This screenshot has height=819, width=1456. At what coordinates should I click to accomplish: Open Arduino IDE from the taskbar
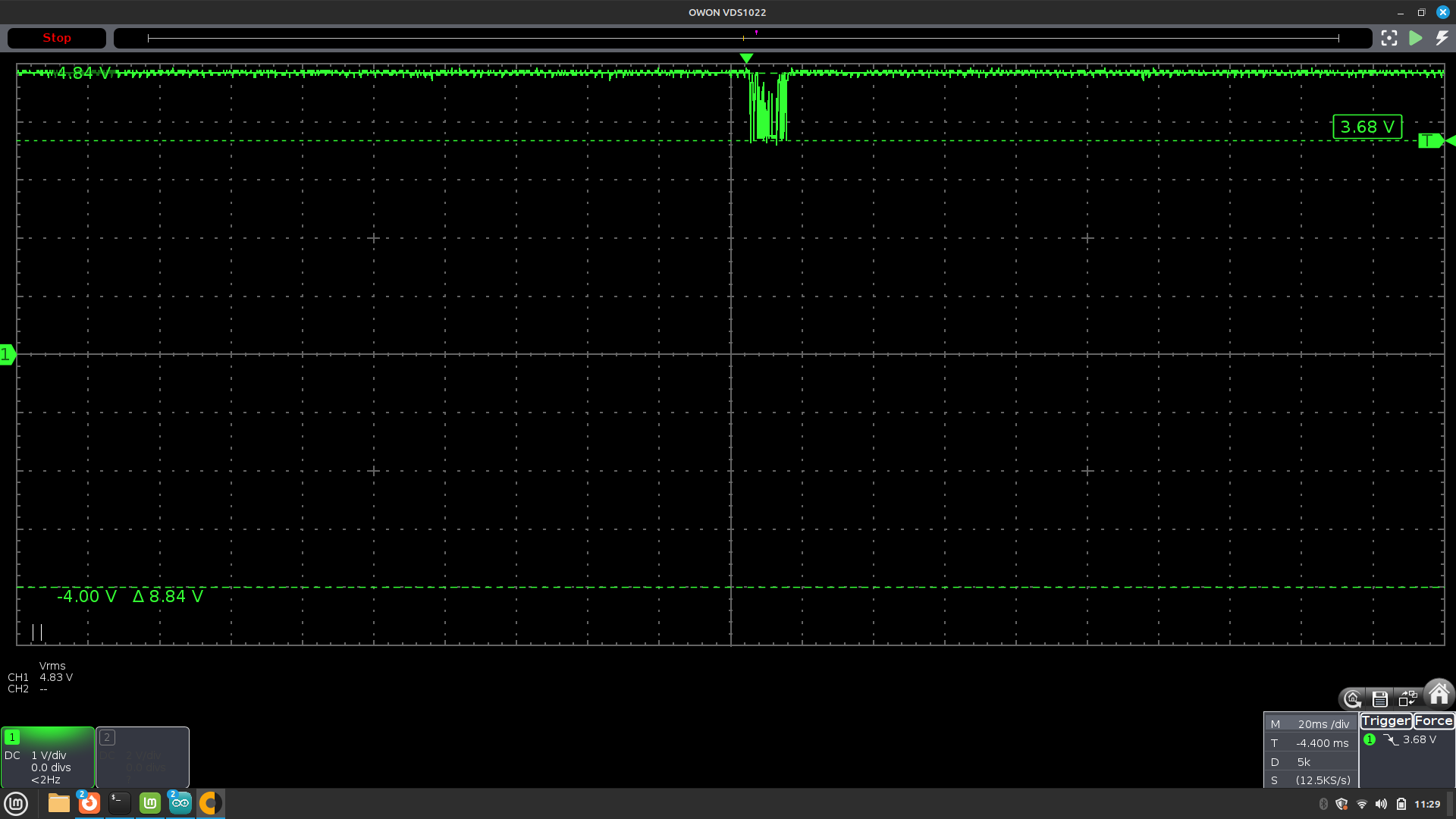180,803
